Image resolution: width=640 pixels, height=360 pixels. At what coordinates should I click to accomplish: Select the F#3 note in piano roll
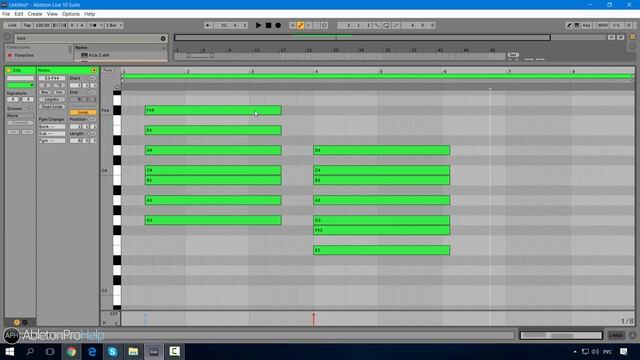382,230
